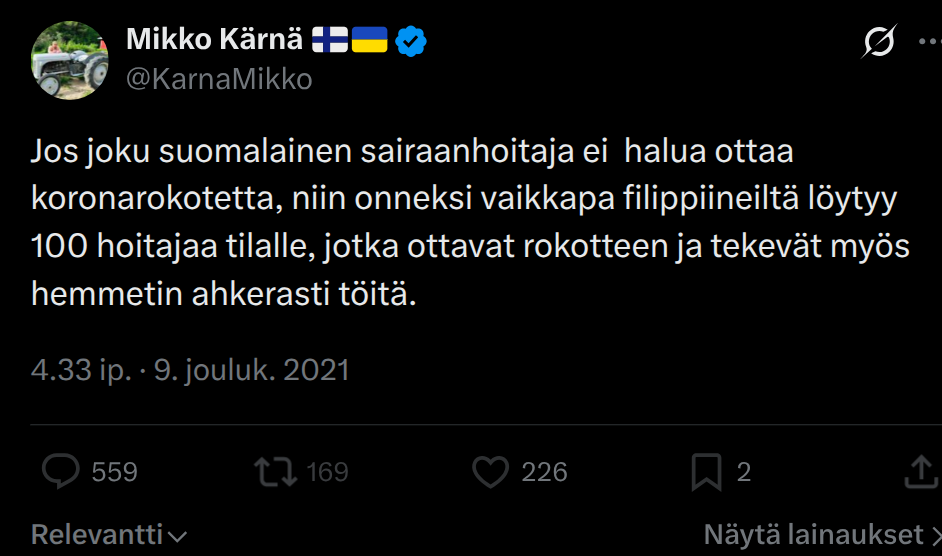Screen dimensions: 942x556
Task: Click the Finnish flag emoji beside the name
Action: click(x=328, y=41)
